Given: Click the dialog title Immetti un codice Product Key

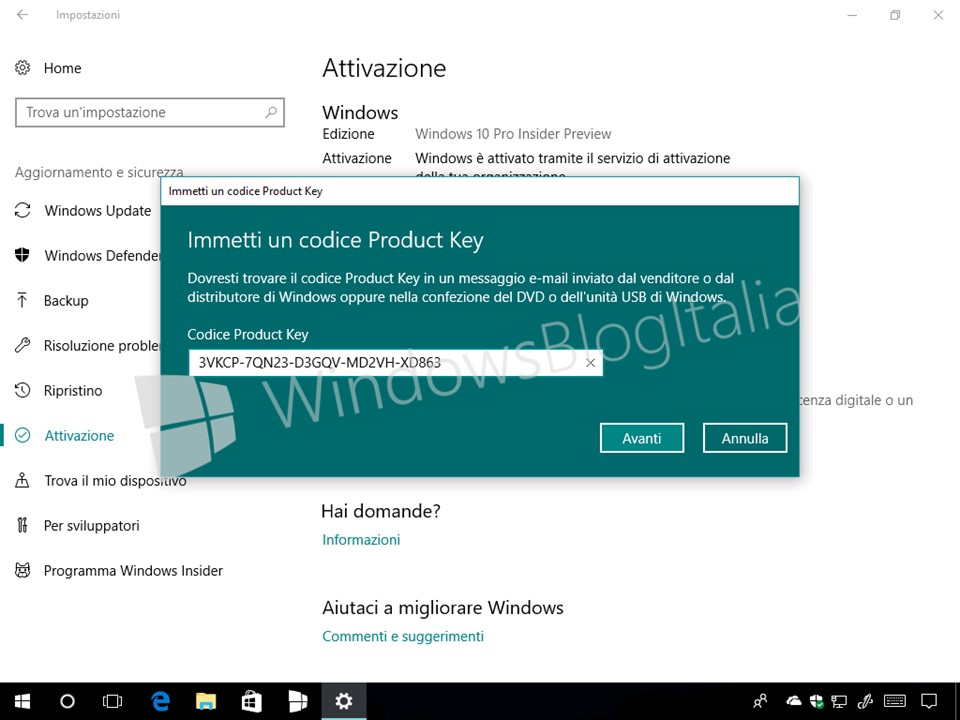Looking at the screenshot, I should tap(246, 191).
